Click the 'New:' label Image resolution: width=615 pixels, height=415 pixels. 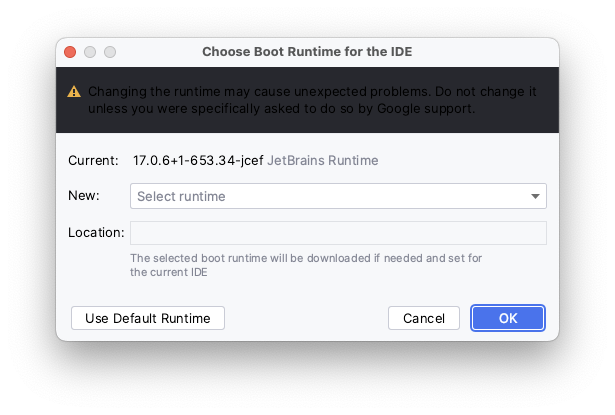coord(84,196)
